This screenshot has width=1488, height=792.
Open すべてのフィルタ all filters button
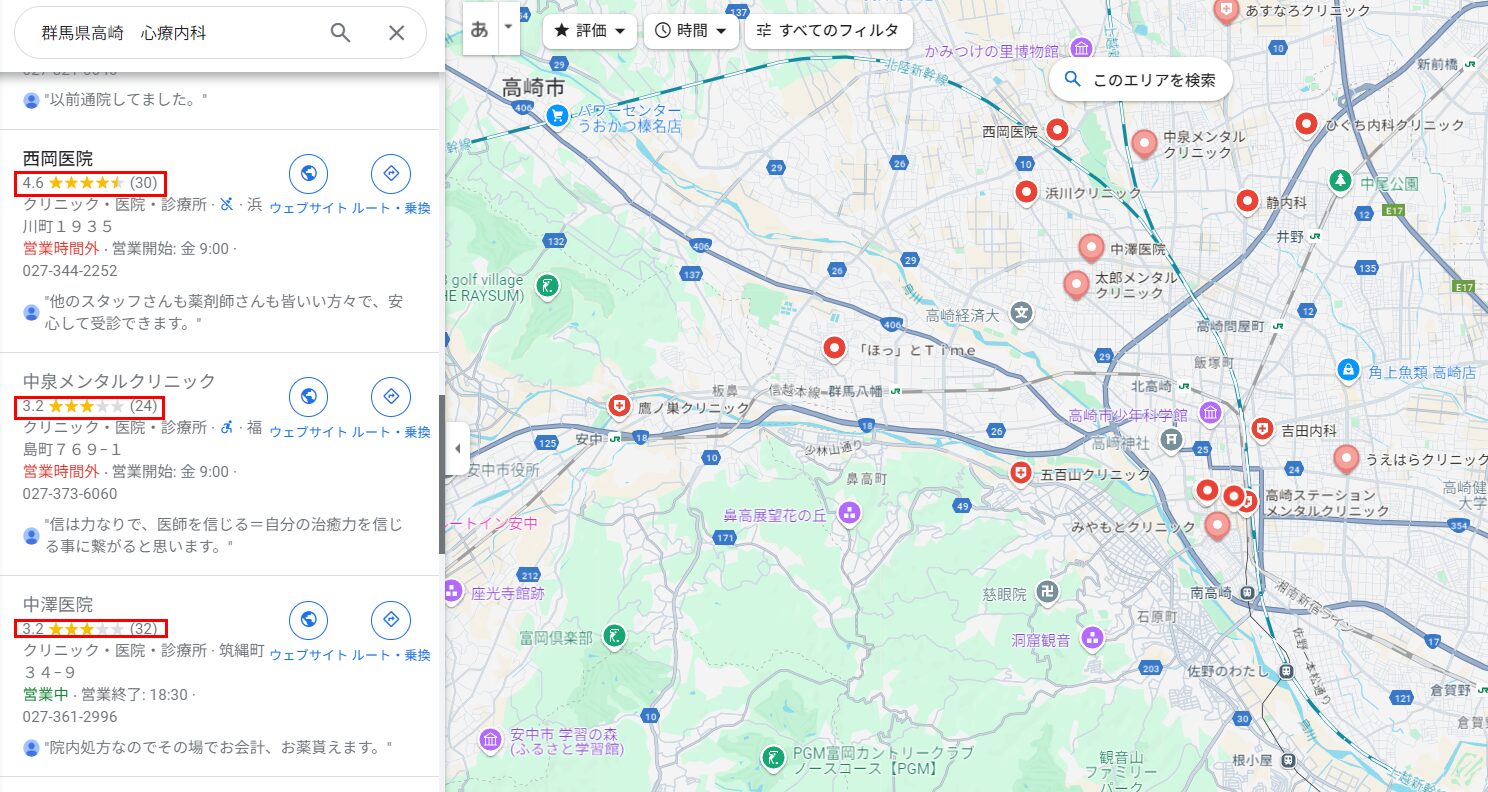828,30
